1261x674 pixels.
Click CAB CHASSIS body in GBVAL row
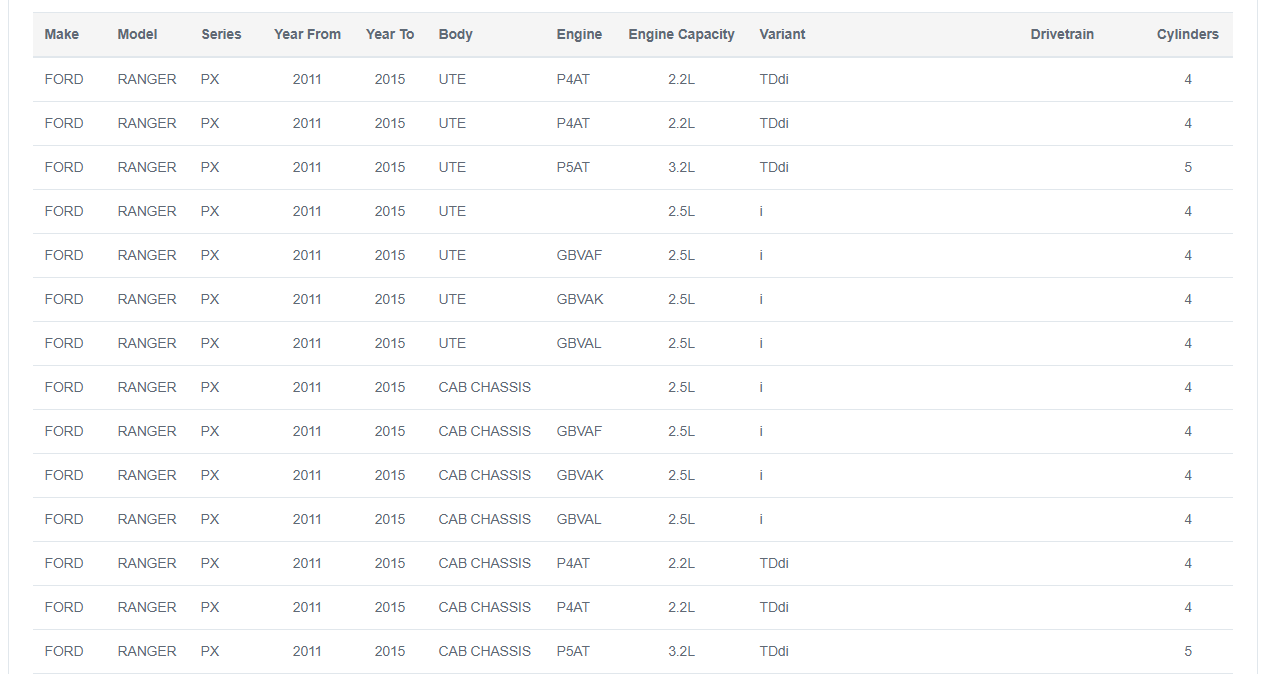pyautogui.click(x=485, y=519)
